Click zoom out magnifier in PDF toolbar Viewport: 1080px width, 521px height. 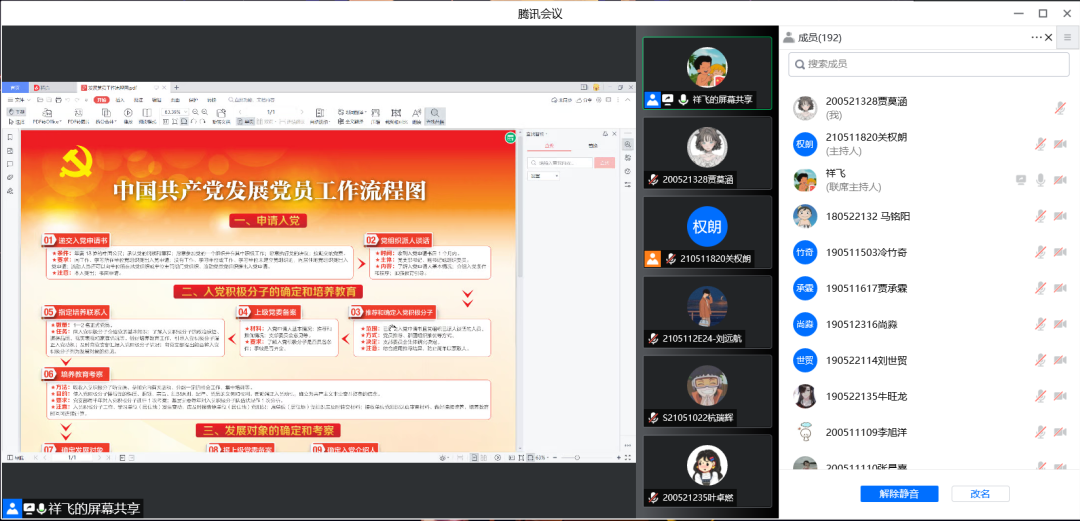point(196,112)
